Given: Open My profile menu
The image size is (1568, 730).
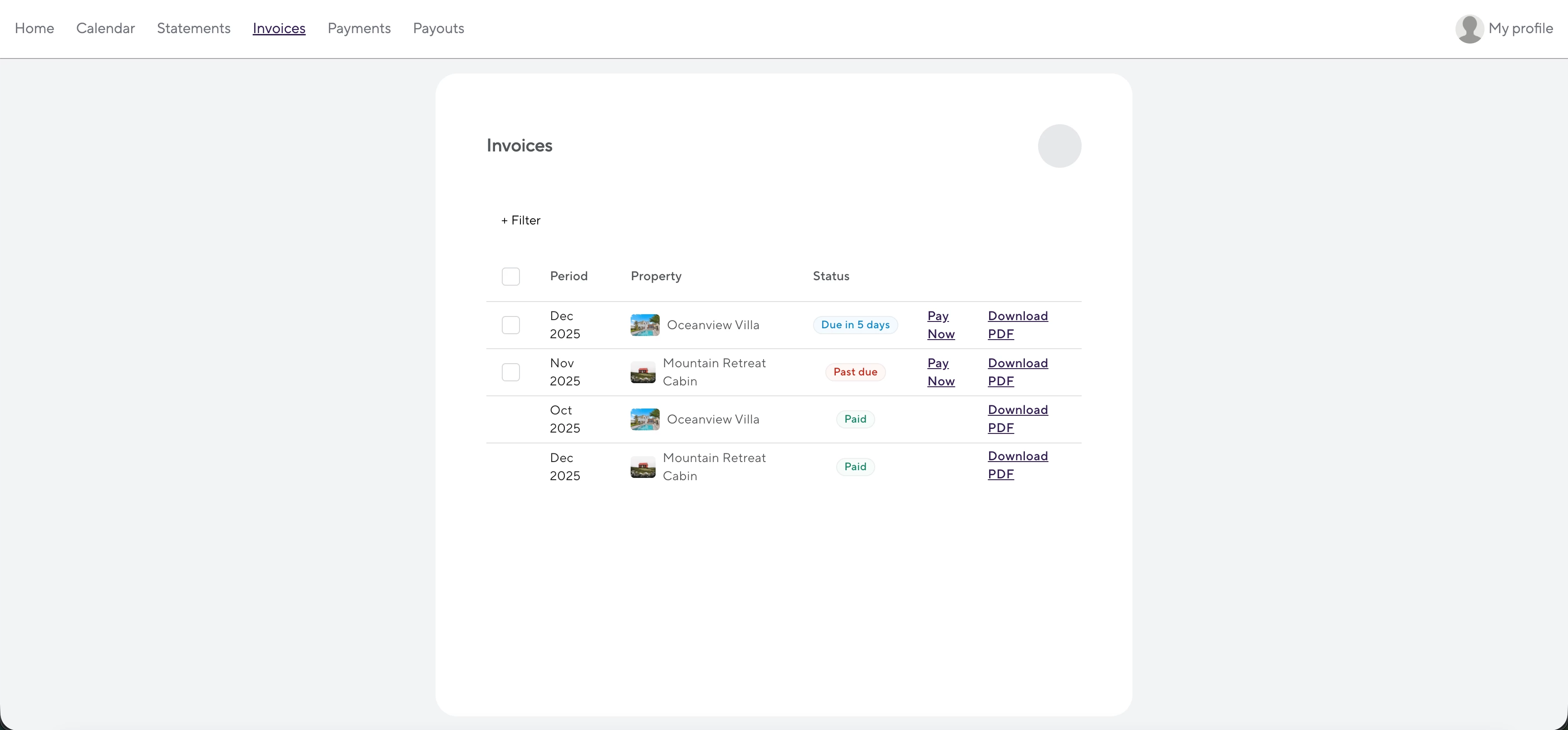Looking at the screenshot, I should click(x=1520, y=29).
